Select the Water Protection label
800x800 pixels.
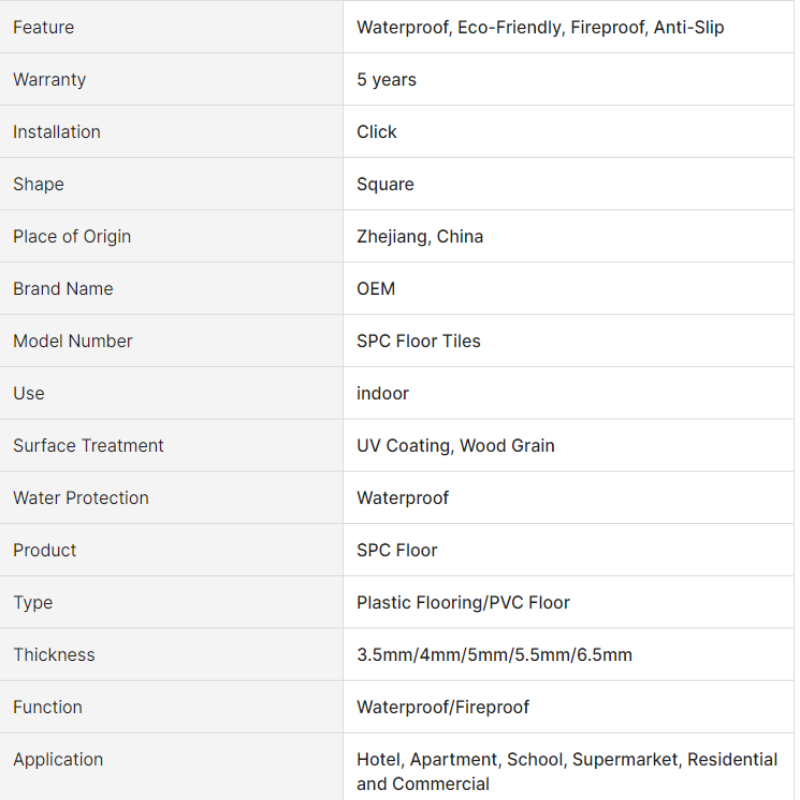pos(81,498)
